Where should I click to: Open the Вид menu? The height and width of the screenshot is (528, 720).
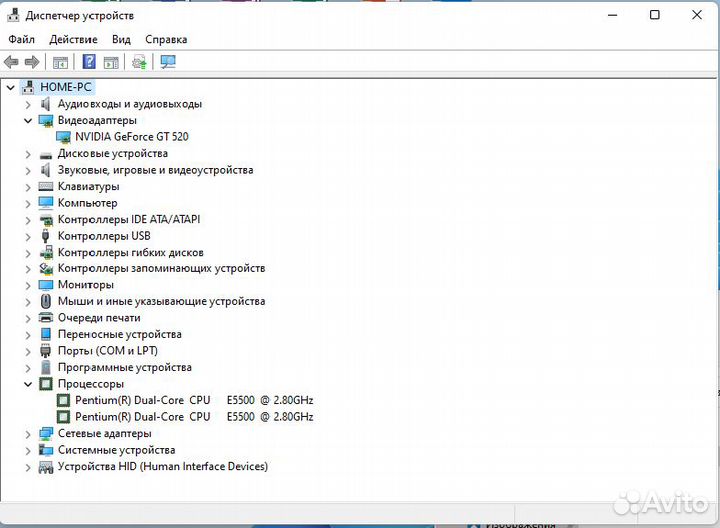click(121, 39)
